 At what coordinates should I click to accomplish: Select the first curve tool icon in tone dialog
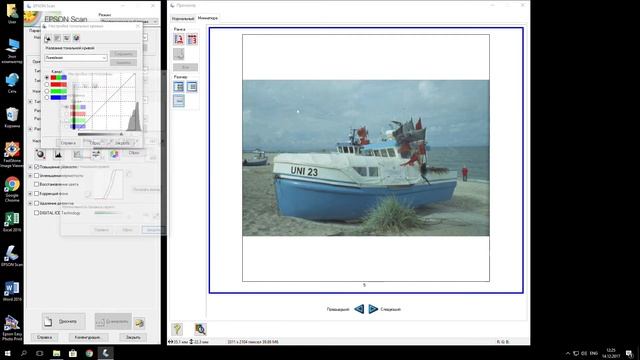tap(48, 38)
